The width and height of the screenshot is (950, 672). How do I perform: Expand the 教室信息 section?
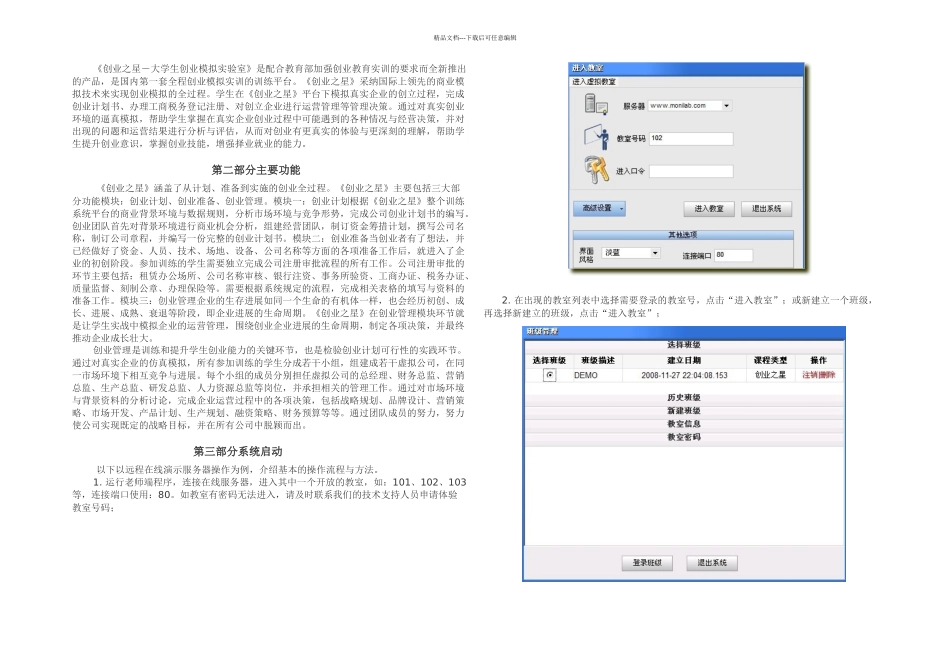[x=684, y=424]
